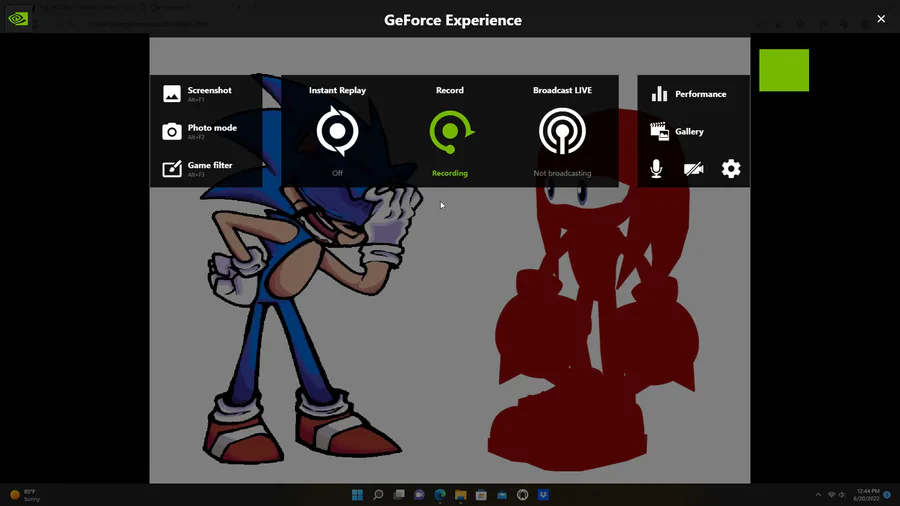Viewport: 900px width, 506px height.
Task: Toggle the camera off icon
Action: point(694,169)
